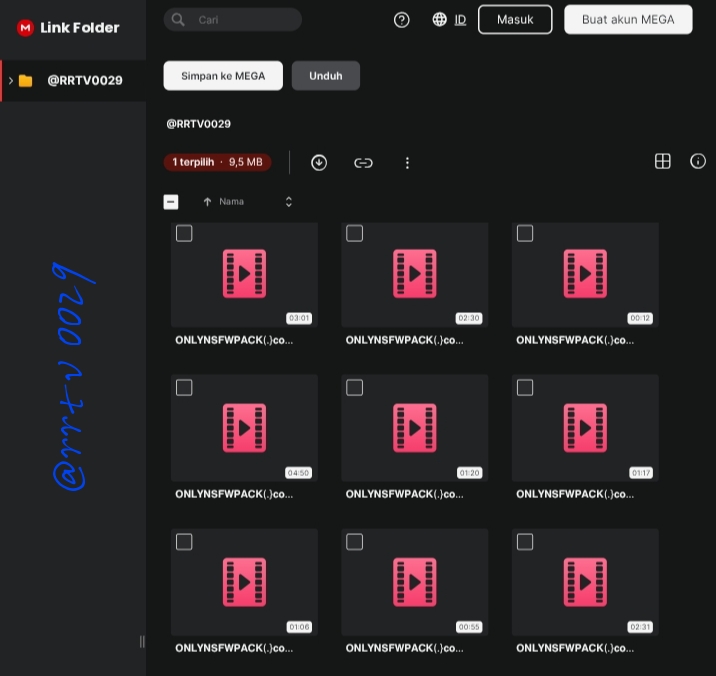Click the @RRTV0029 breadcrumb title
Viewport: 716px width, 676px height.
pos(199,124)
